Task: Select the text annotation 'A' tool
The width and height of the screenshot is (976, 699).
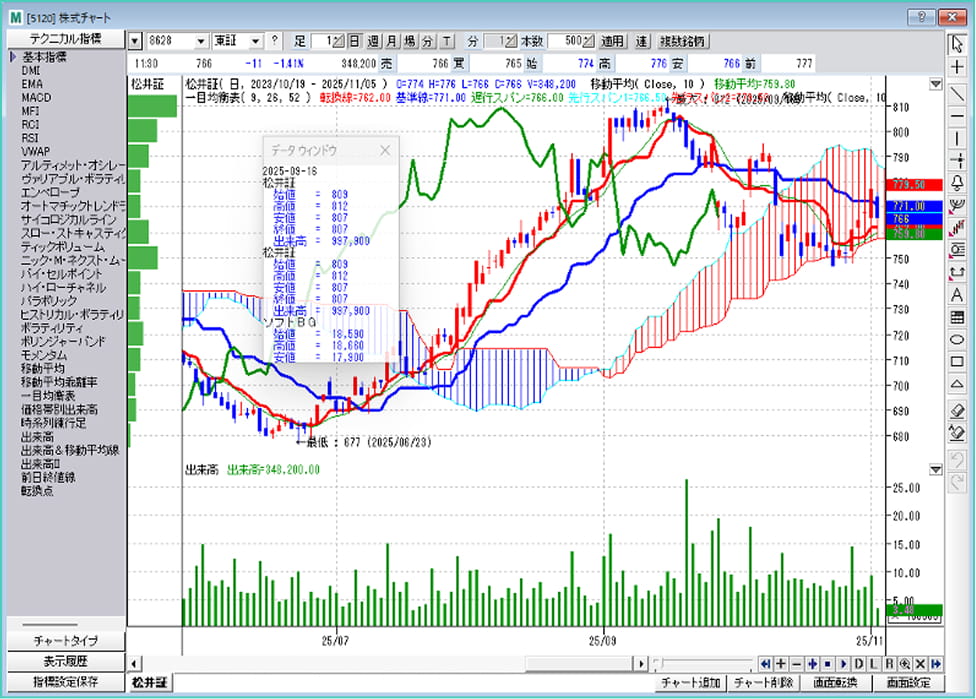Action: click(x=958, y=294)
